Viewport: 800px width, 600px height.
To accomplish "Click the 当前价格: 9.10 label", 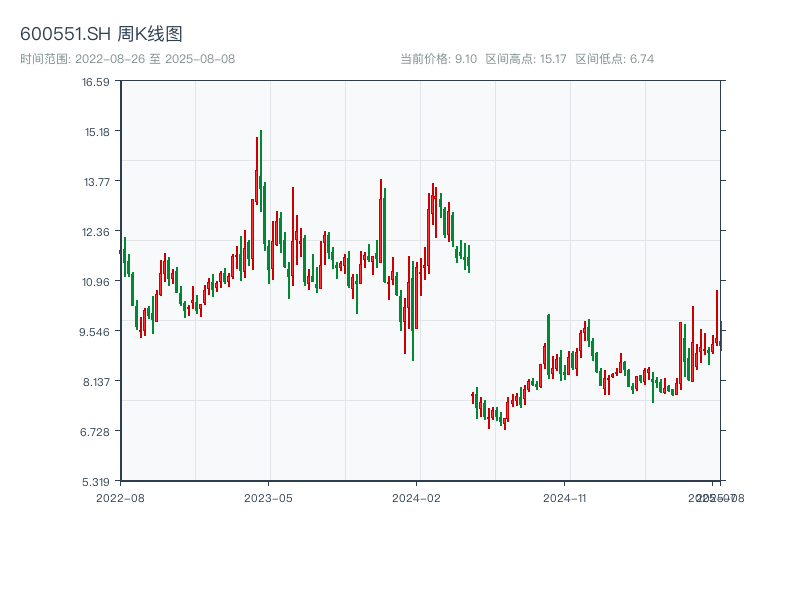I will pos(438,59).
